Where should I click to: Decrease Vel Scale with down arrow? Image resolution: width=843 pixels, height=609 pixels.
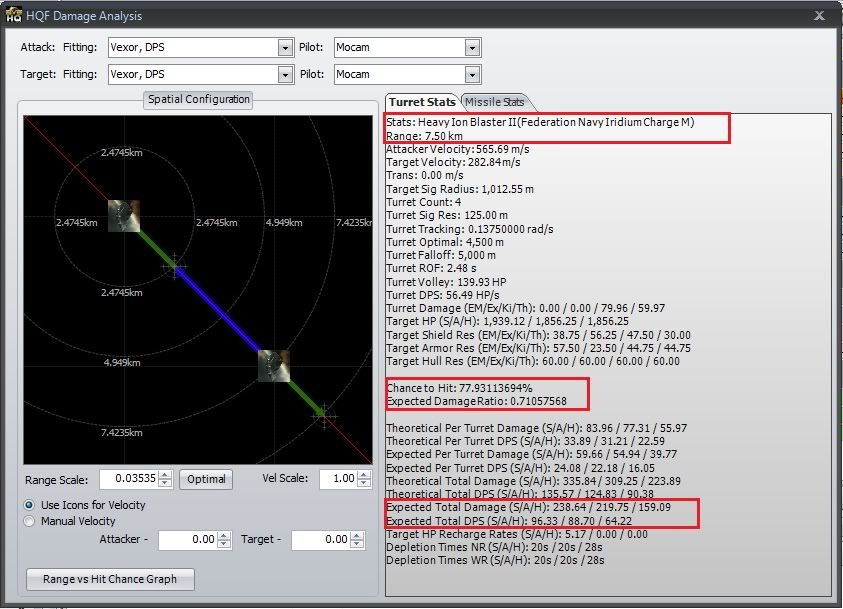pyautogui.click(x=365, y=483)
